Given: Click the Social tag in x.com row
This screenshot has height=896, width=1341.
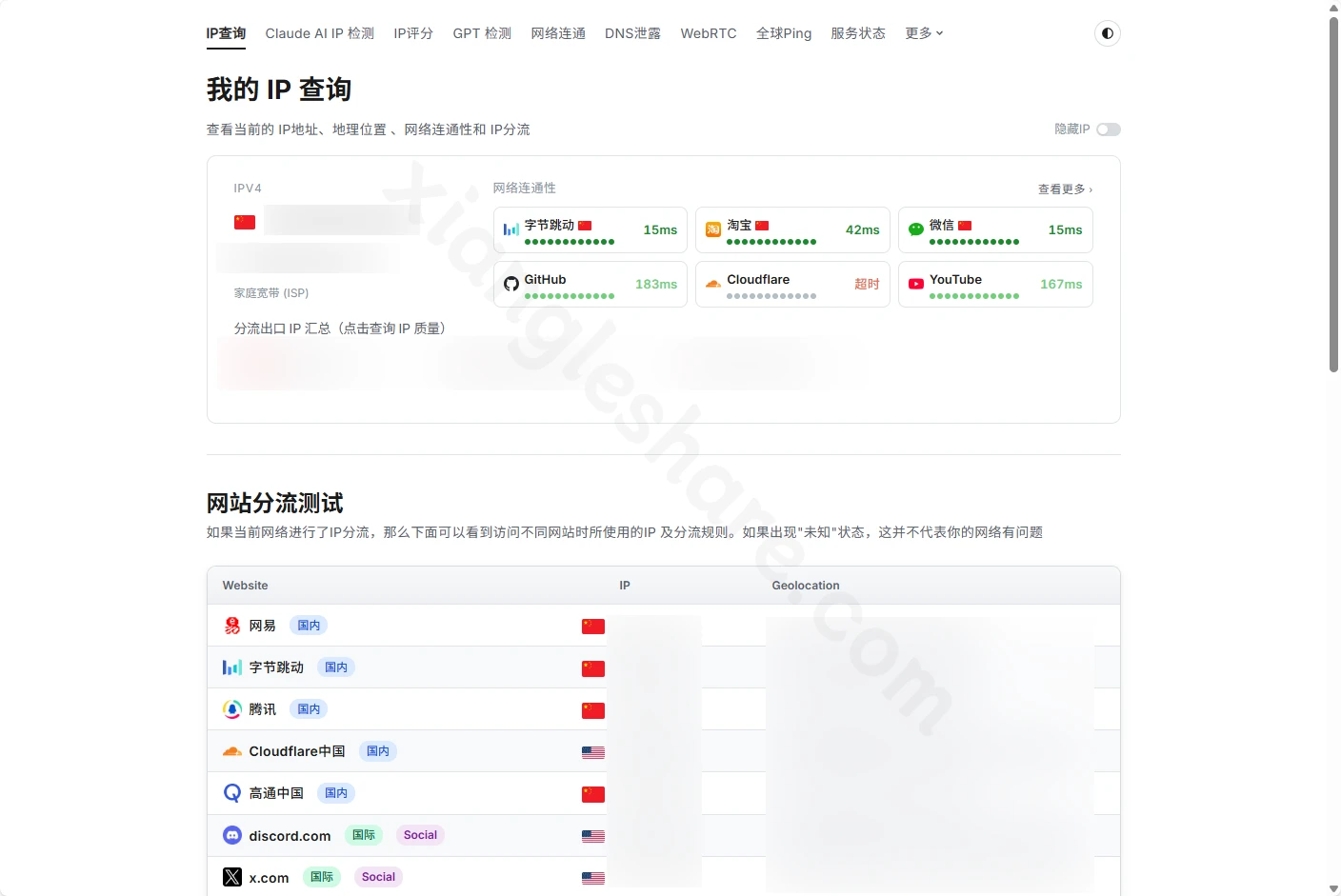Looking at the screenshot, I should (x=378, y=877).
